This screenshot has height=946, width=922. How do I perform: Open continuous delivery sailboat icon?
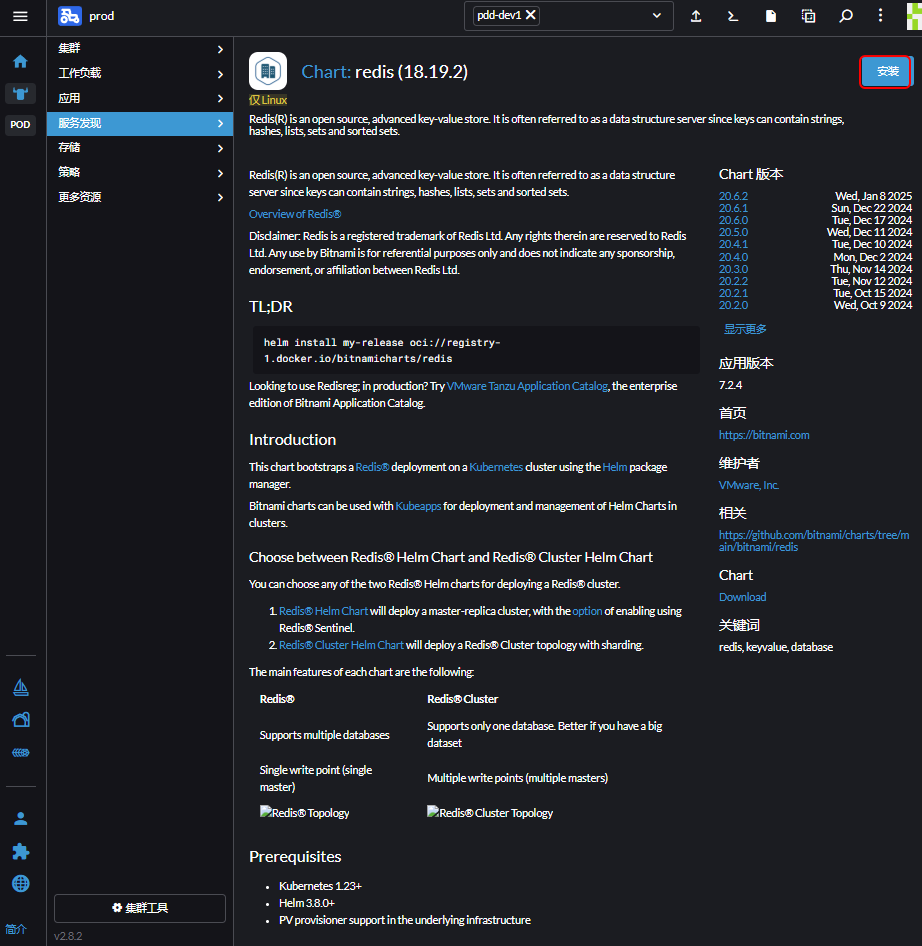click(21, 687)
